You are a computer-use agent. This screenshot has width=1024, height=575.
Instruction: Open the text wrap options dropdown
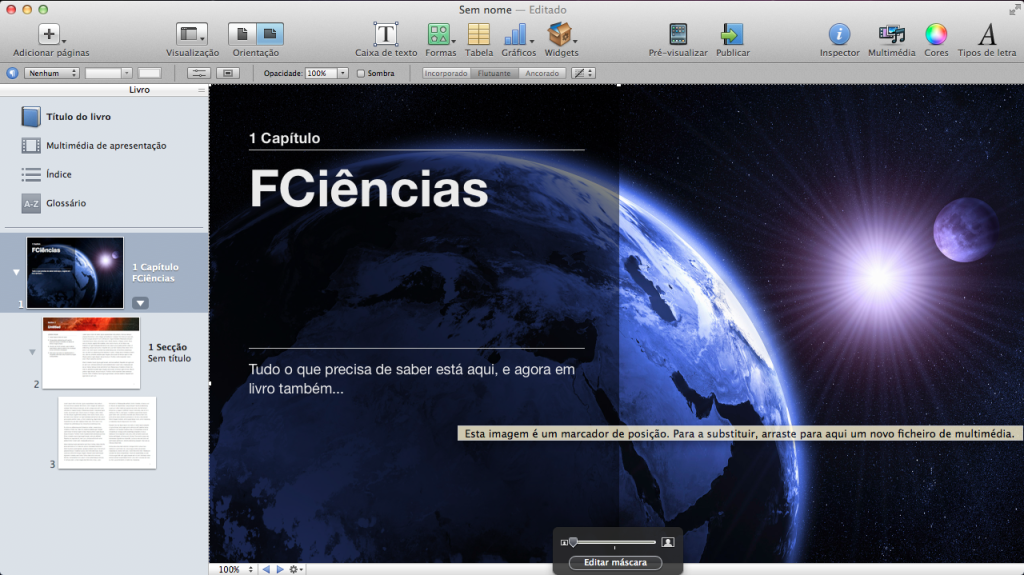[x=583, y=73]
